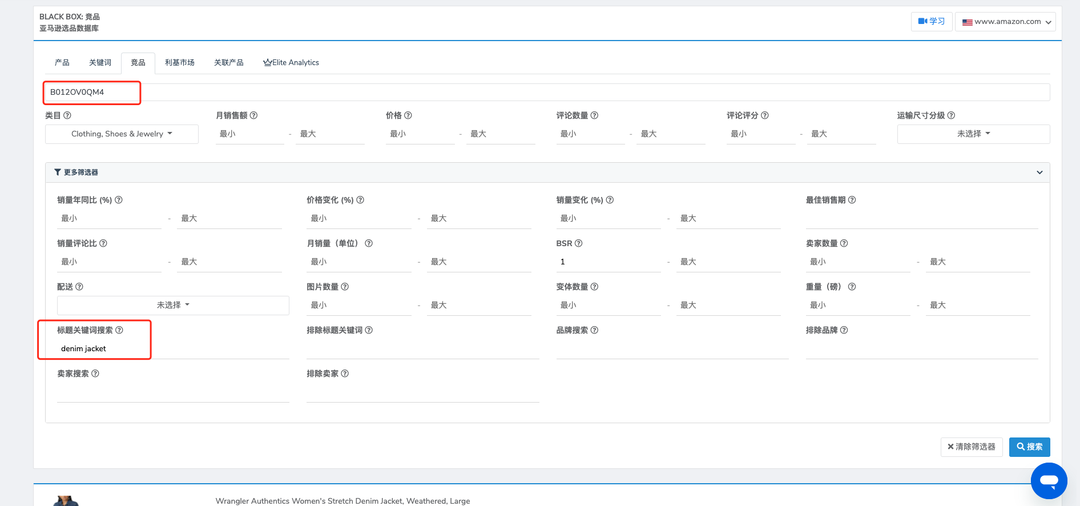This screenshot has height=506, width=1080.
Task: Open the 运输尺寸分级 未选择 dropdown
Action: pos(973,134)
